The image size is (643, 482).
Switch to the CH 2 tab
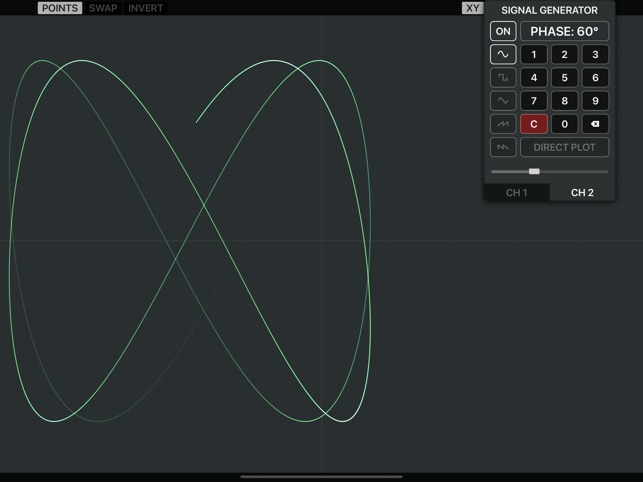coord(582,192)
